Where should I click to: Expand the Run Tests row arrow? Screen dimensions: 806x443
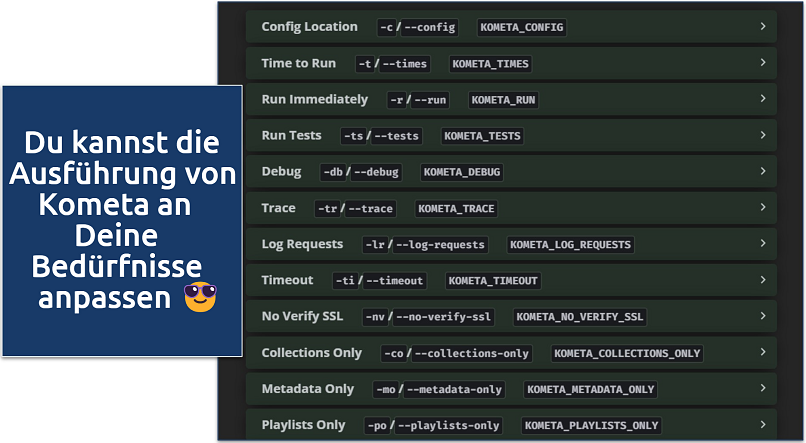click(763, 135)
